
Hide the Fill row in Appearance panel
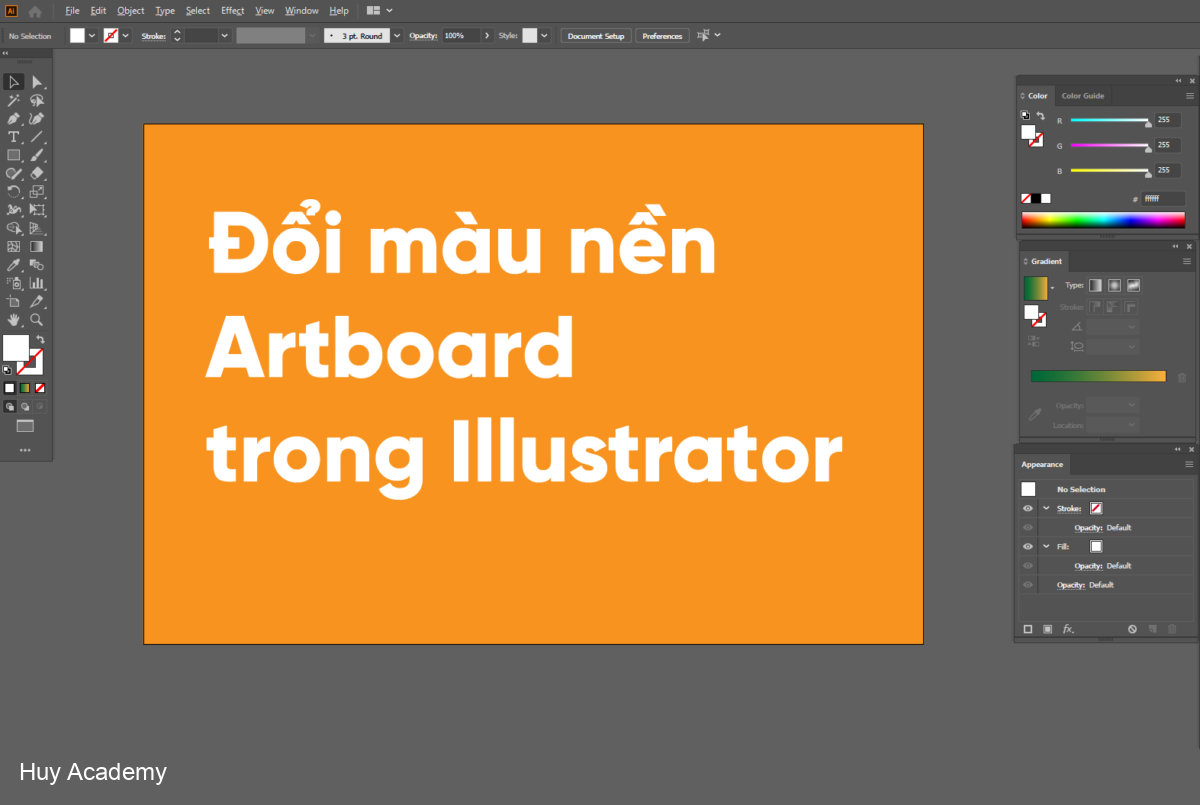click(1027, 546)
